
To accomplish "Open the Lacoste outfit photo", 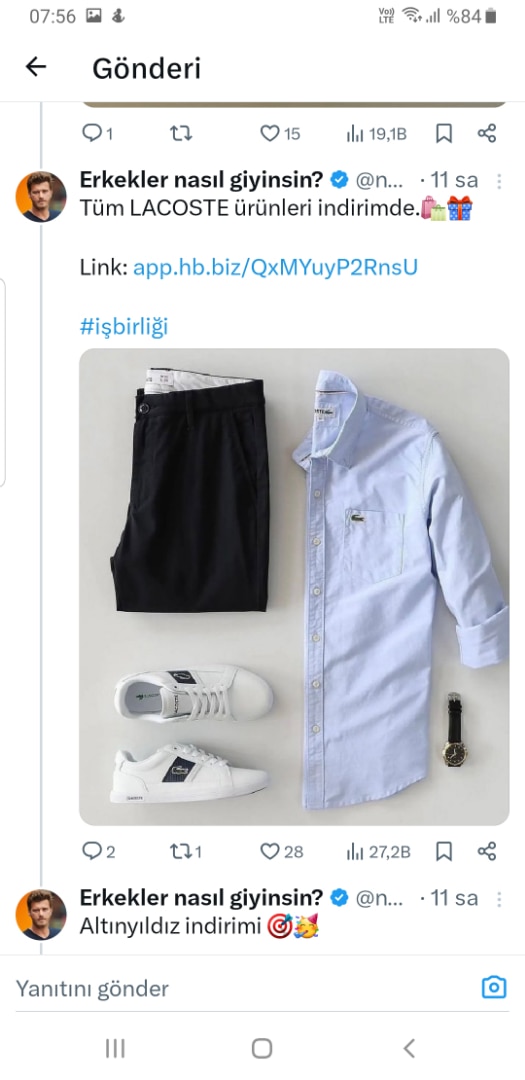I will pyautogui.click(x=294, y=587).
